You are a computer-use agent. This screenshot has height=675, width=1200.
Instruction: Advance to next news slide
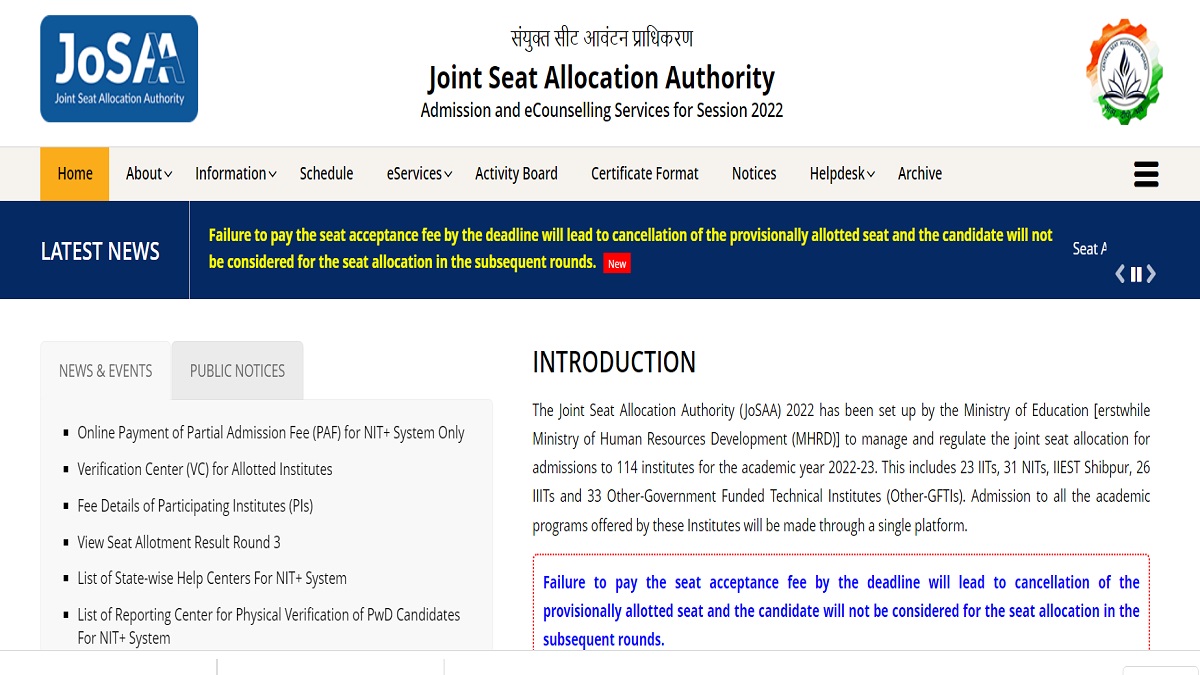[x=1152, y=274]
